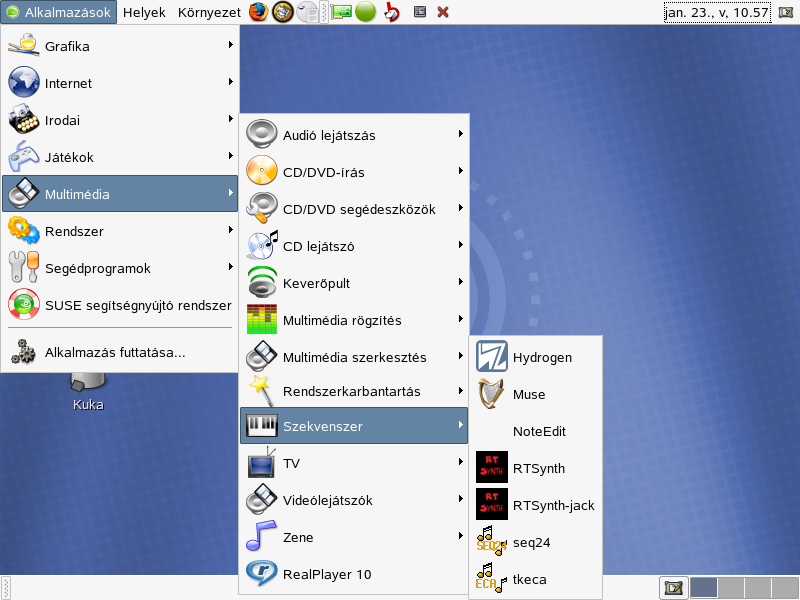Image resolution: width=800 pixels, height=600 pixels.
Task: Expand the Keverőpult submenu arrow
Action: pos(461,282)
